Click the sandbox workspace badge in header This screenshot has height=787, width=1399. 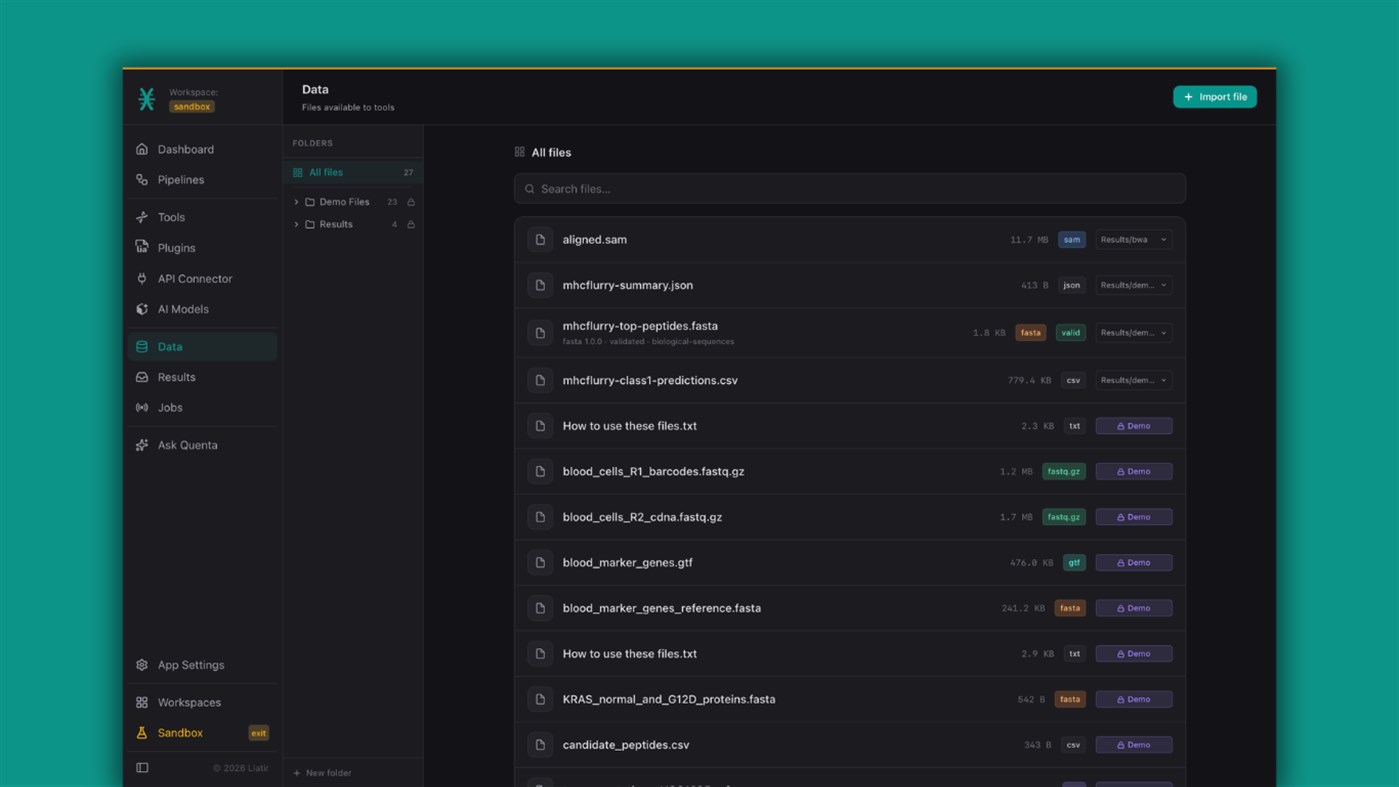[x=192, y=107]
